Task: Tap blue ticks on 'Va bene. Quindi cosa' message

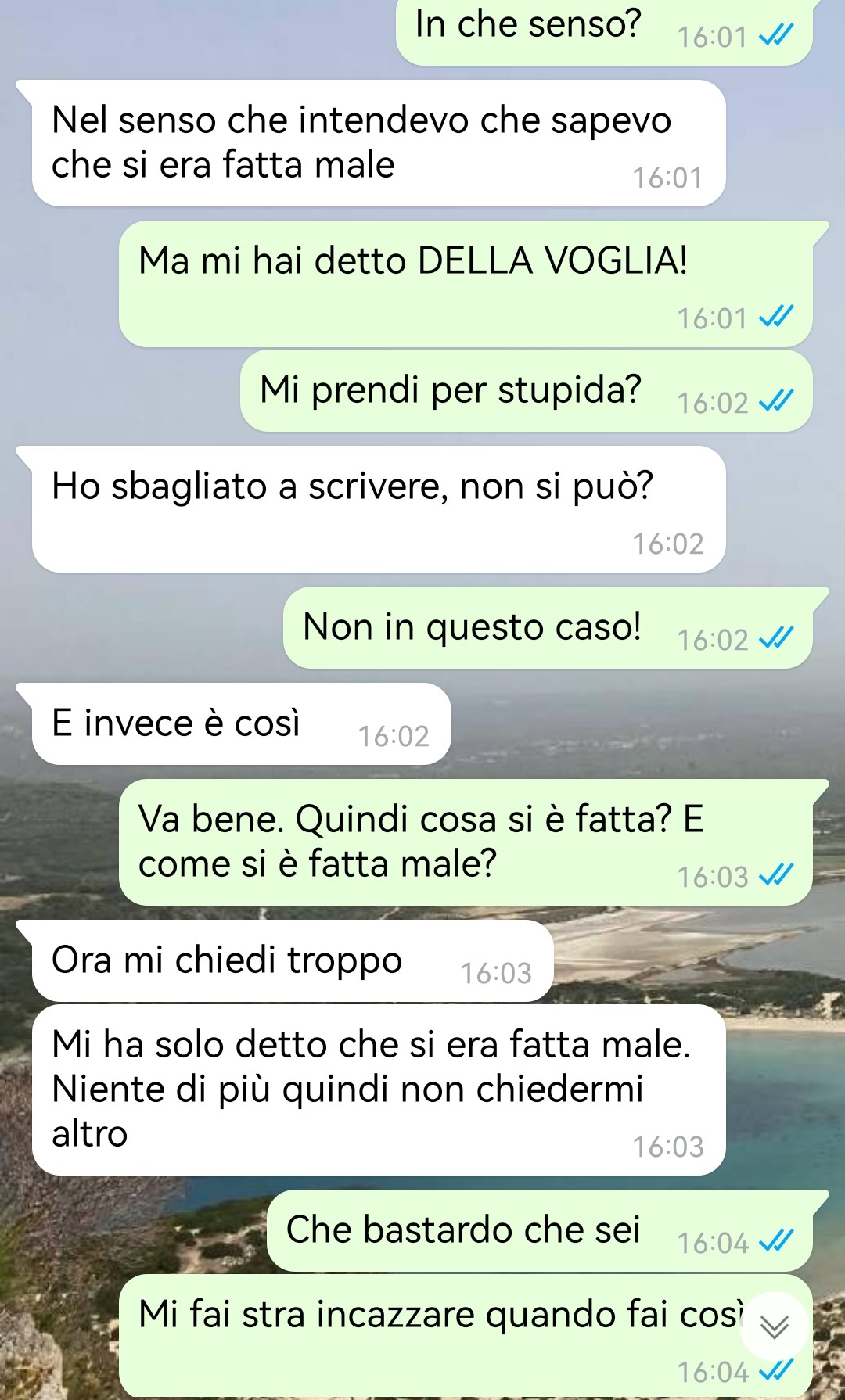Action: point(776,875)
